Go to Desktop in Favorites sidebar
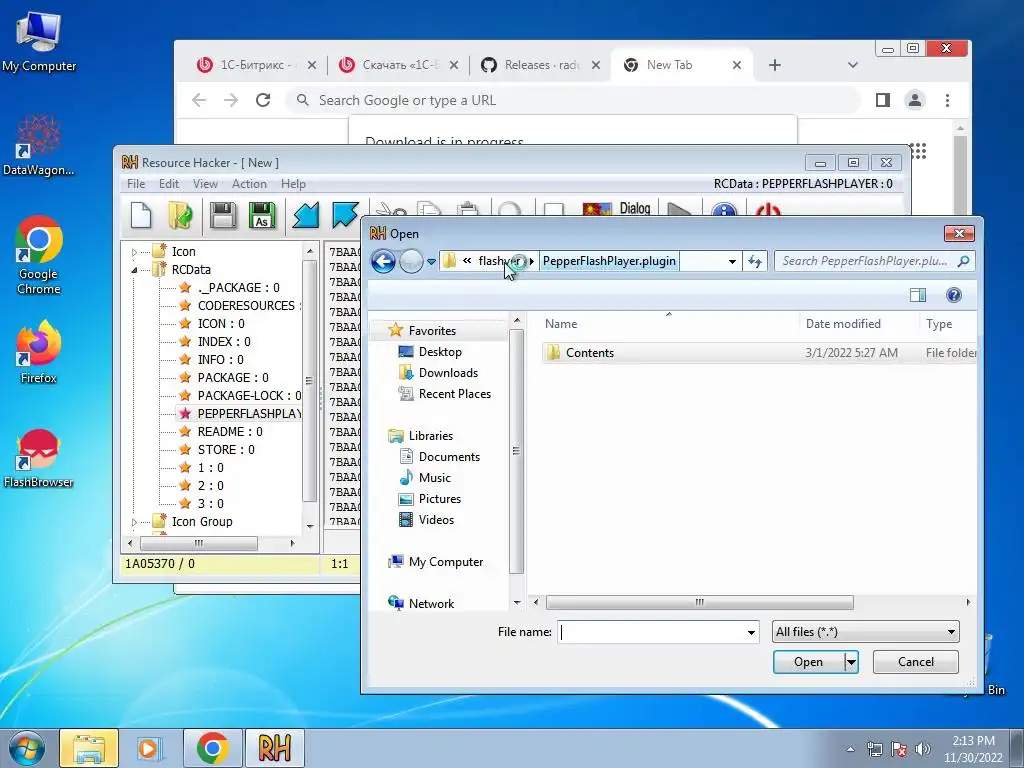Viewport: 1024px width, 768px height. point(440,352)
